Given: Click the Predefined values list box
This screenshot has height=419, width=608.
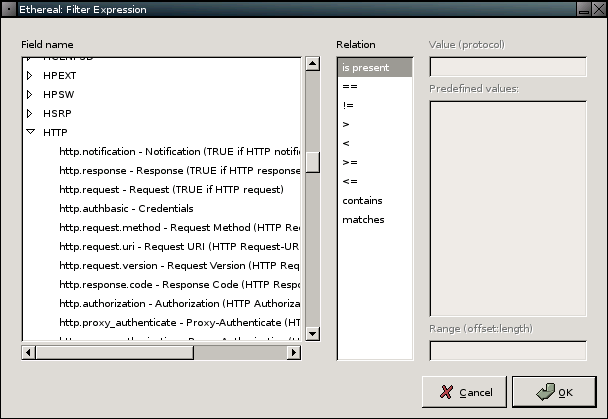Looking at the screenshot, I should tap(508, 209).
